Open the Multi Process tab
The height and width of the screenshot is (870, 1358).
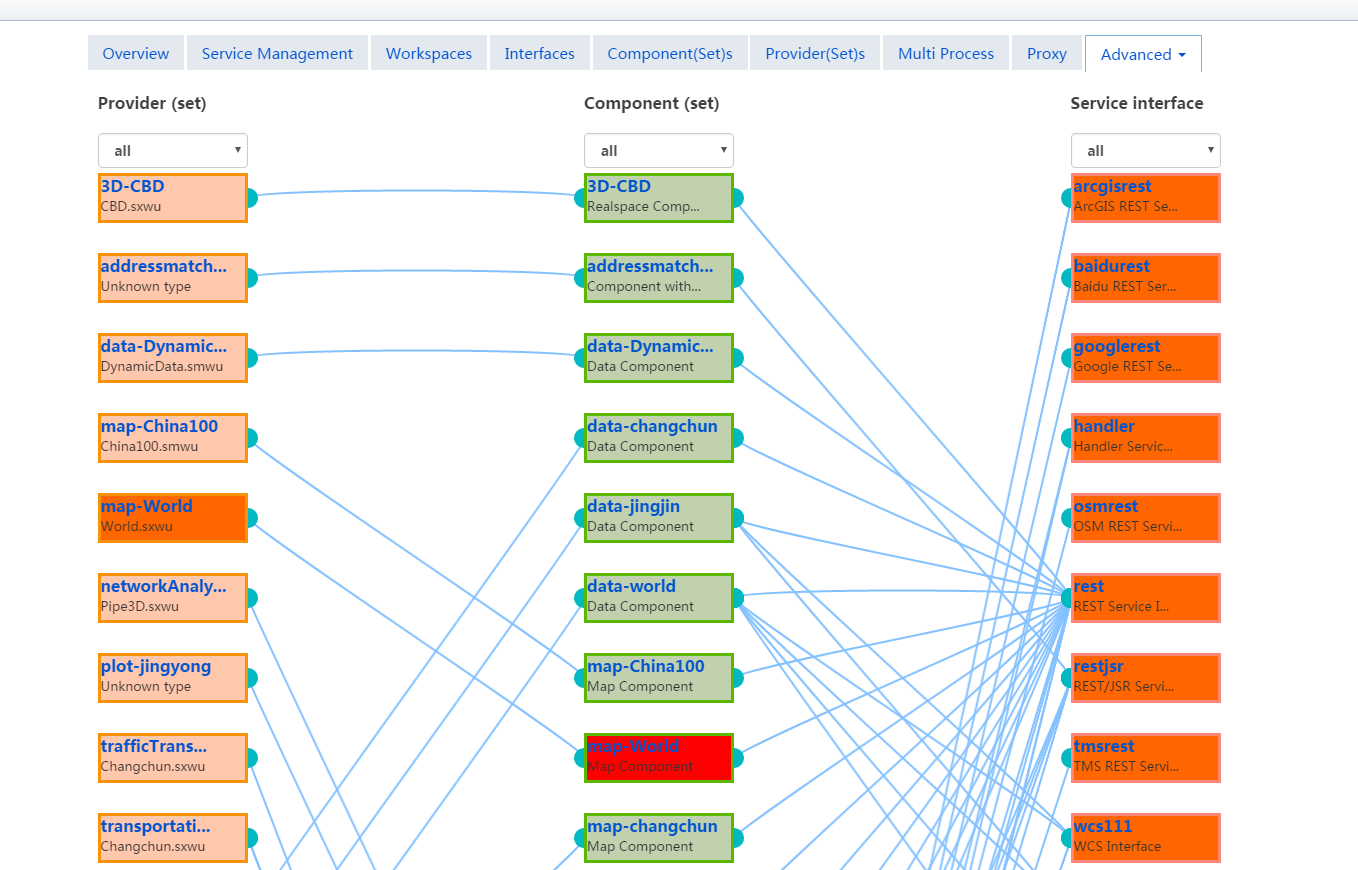[x=946, y=54]
